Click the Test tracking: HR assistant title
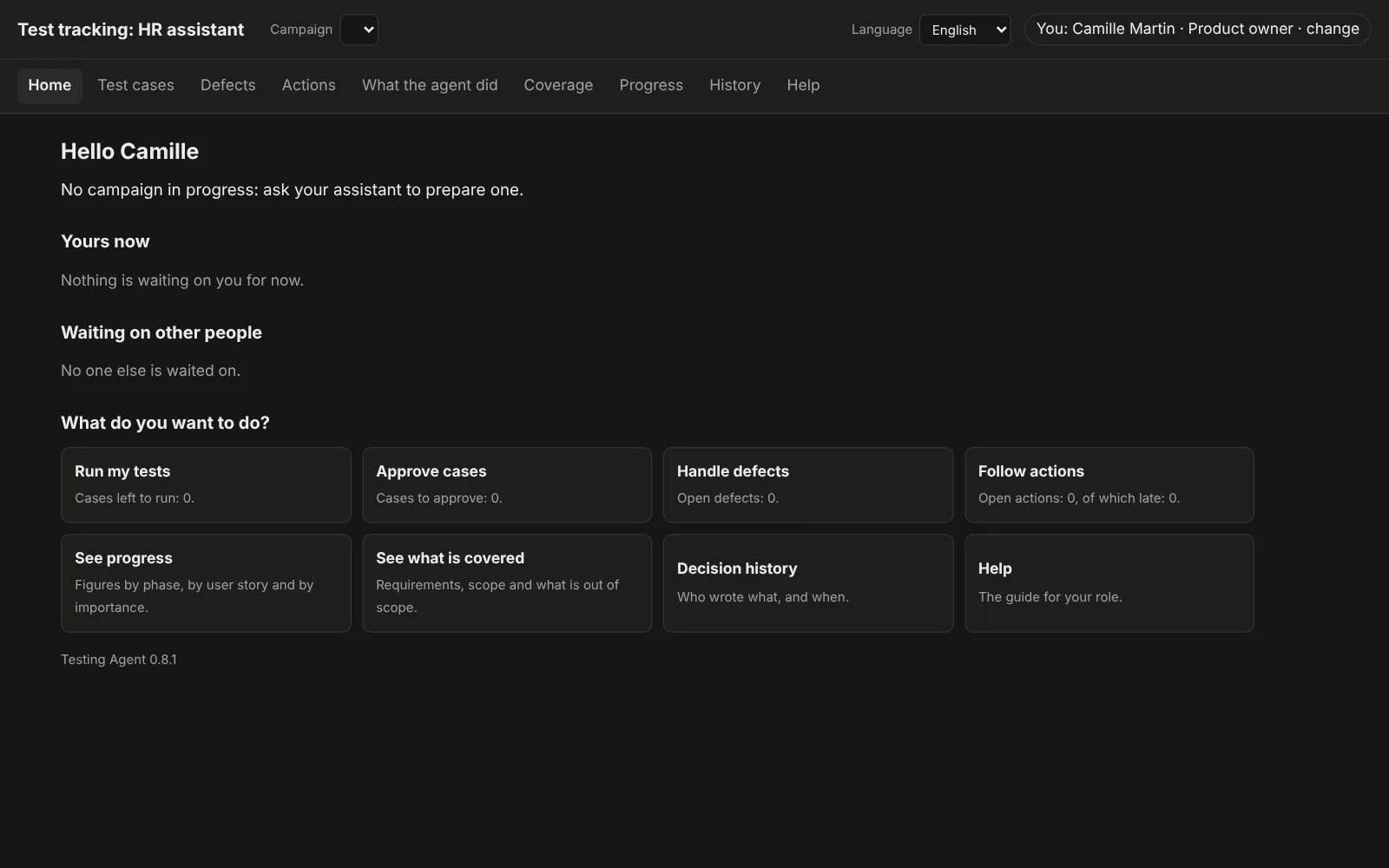This screenshot has height=868, width=1389. click(131, 30)
